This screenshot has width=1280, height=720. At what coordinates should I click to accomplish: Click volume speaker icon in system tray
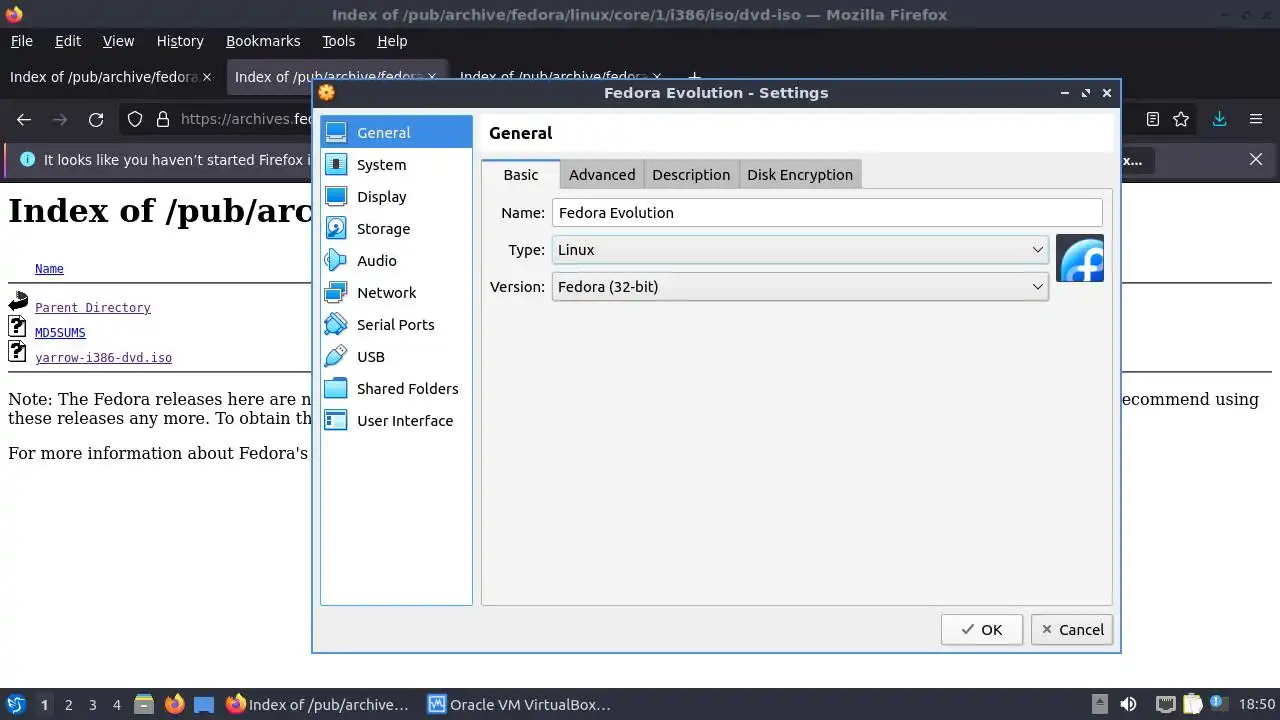[1128, 704]
